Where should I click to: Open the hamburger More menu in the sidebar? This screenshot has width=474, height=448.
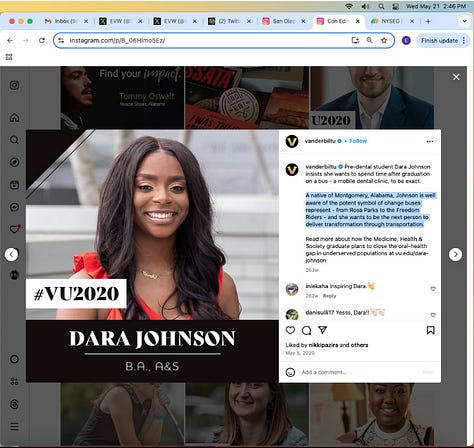[14, 426]
